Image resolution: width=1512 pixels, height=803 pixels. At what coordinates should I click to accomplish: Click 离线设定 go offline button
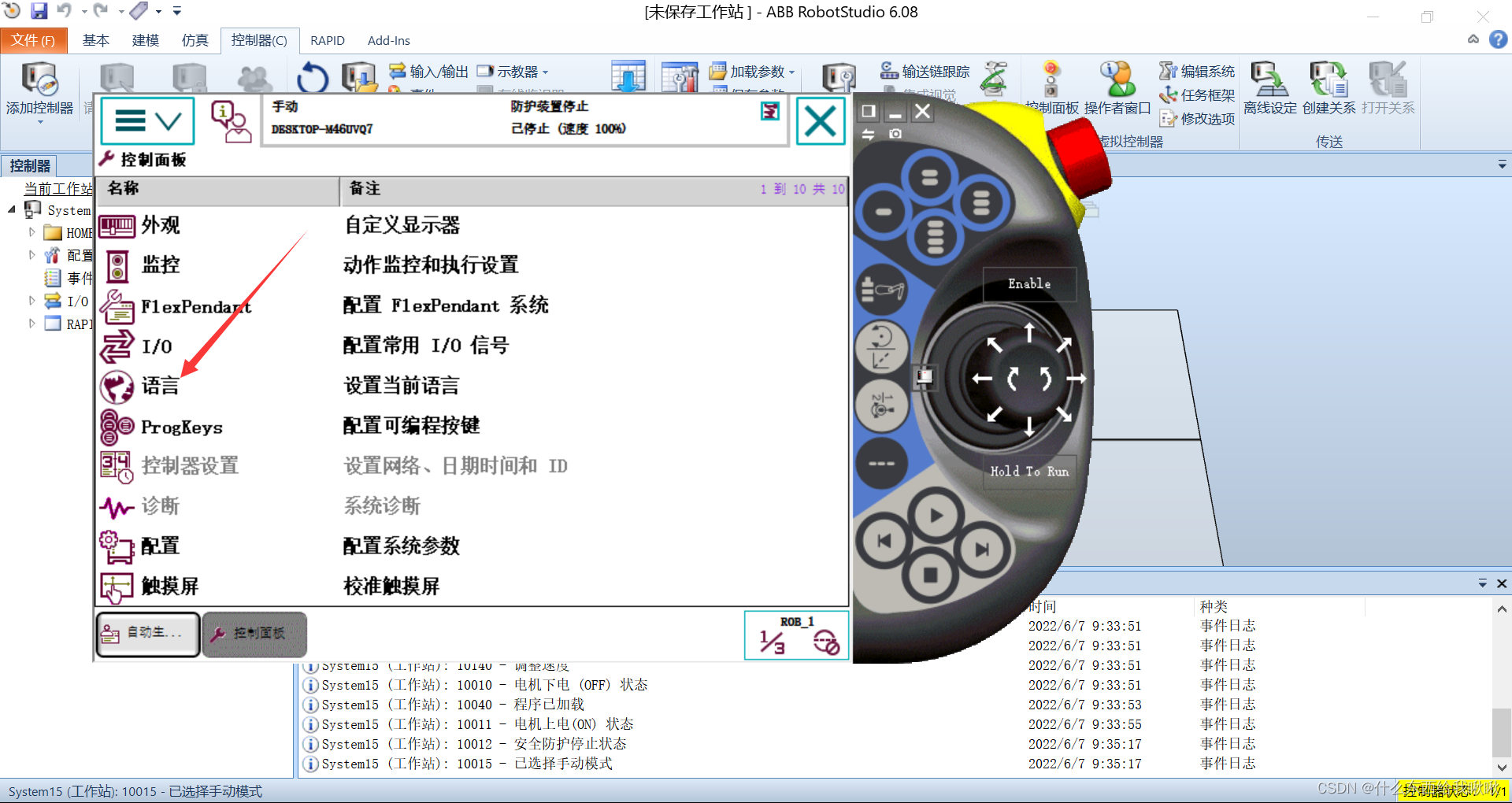click(x=1270, y=88)
